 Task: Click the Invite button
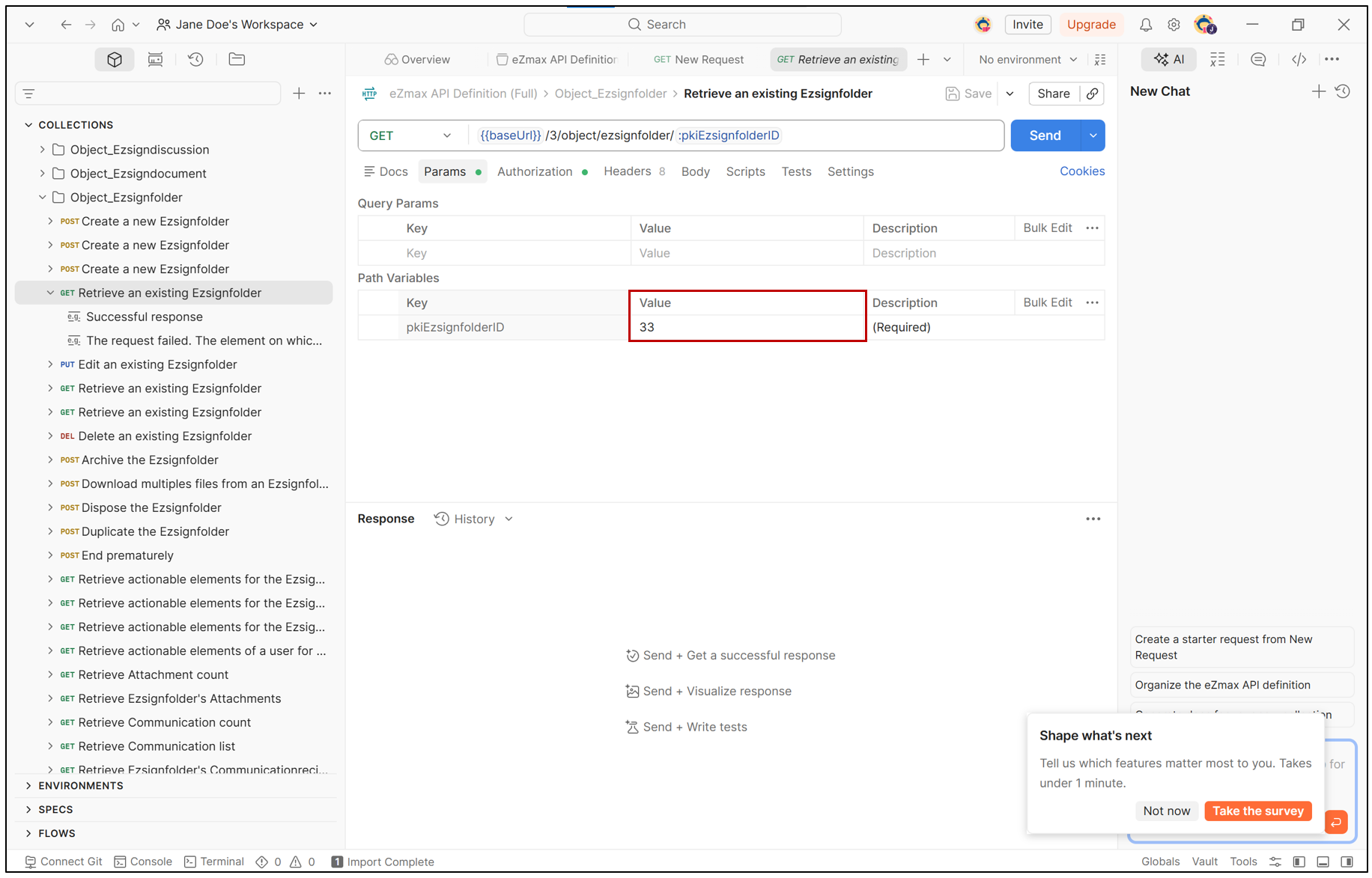click(1028, 25)
